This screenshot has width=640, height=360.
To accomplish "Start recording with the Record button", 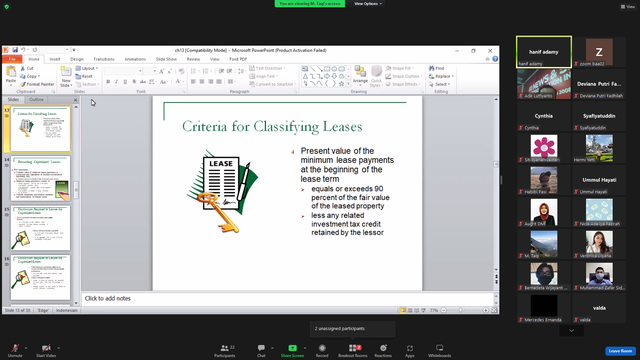I will tap(322, 350).
